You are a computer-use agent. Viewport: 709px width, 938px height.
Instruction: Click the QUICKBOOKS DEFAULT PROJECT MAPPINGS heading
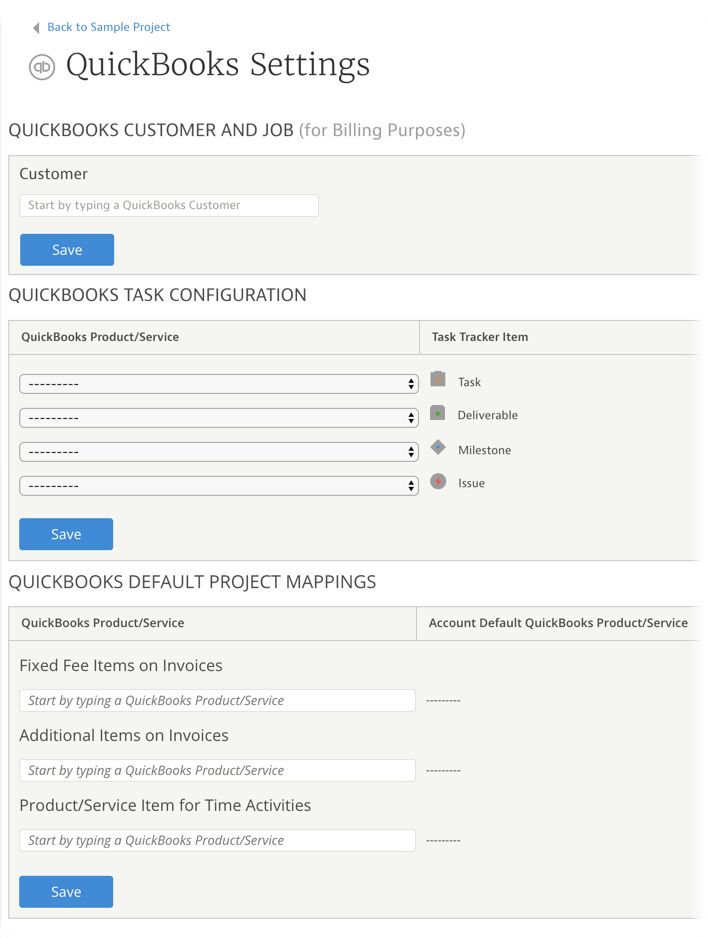pyautogui.click(x=192, y=582)
